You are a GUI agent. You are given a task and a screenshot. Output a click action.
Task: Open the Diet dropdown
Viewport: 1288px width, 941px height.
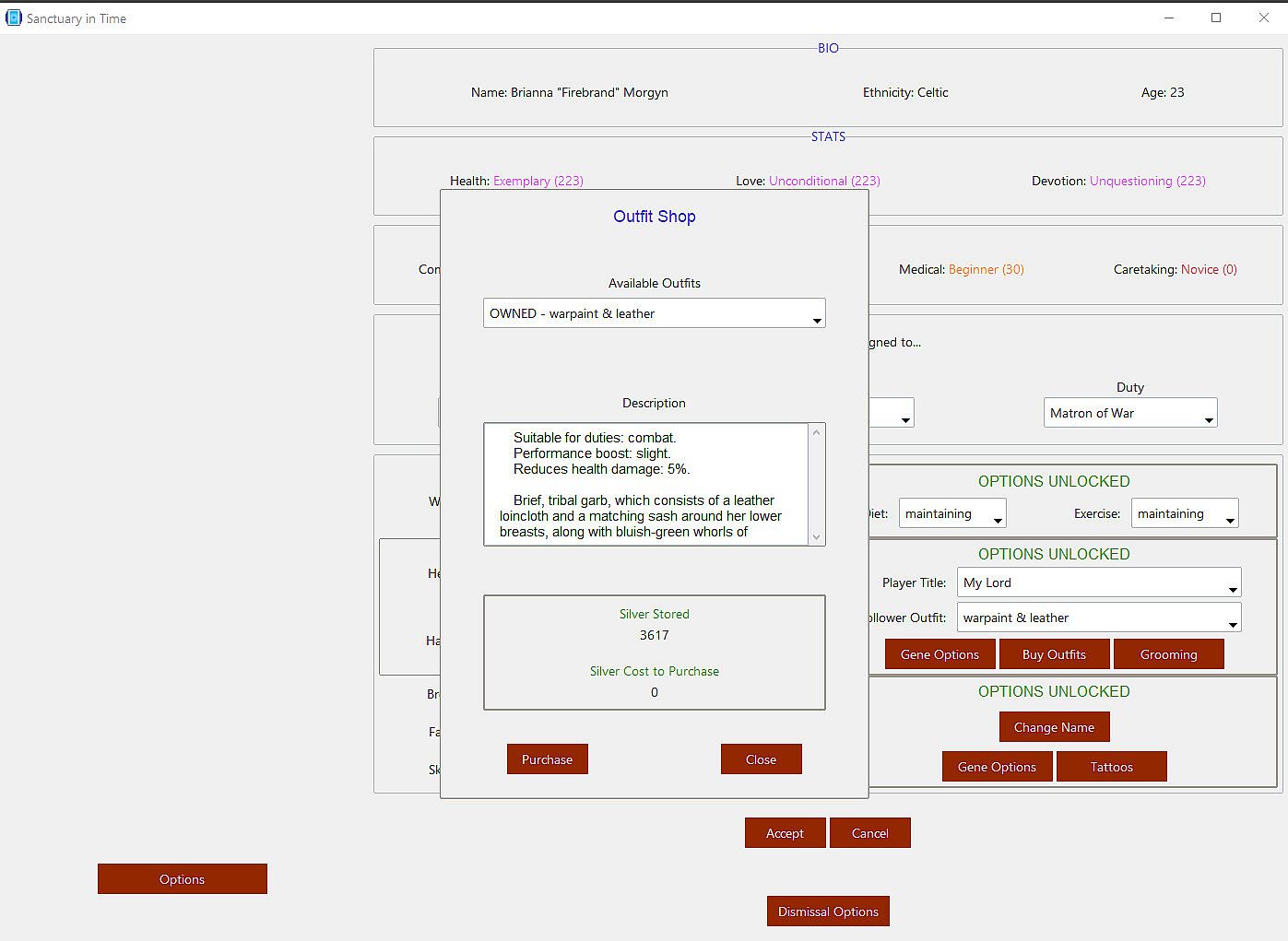point(951,514)
